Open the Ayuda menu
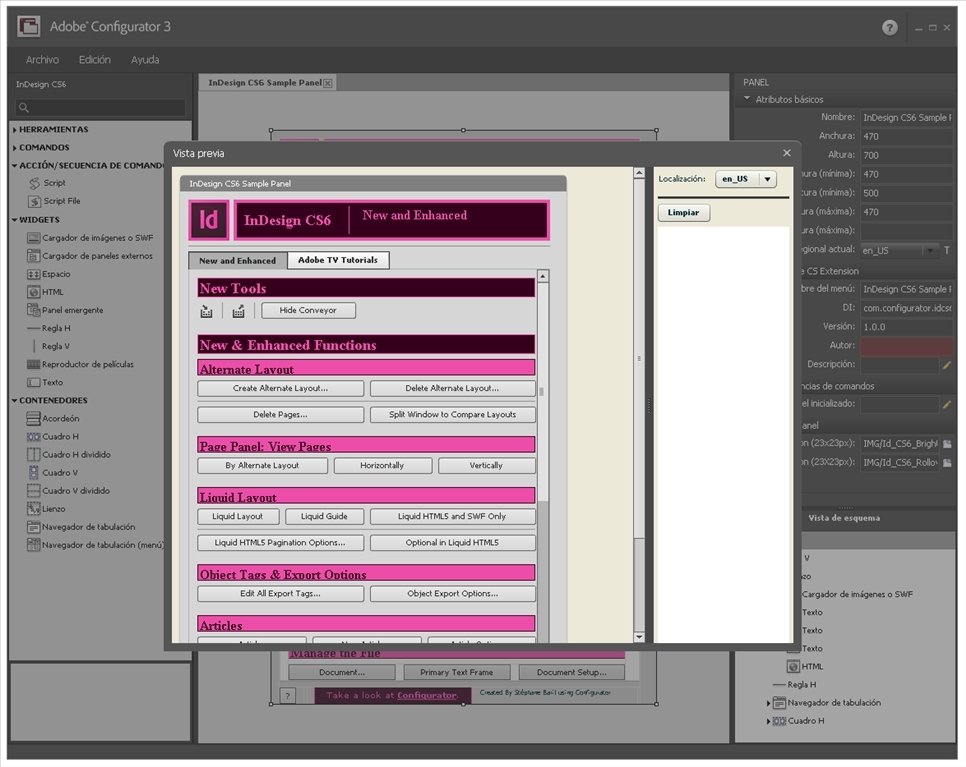This screenshot has height=767, width=966. pos(145,60)
